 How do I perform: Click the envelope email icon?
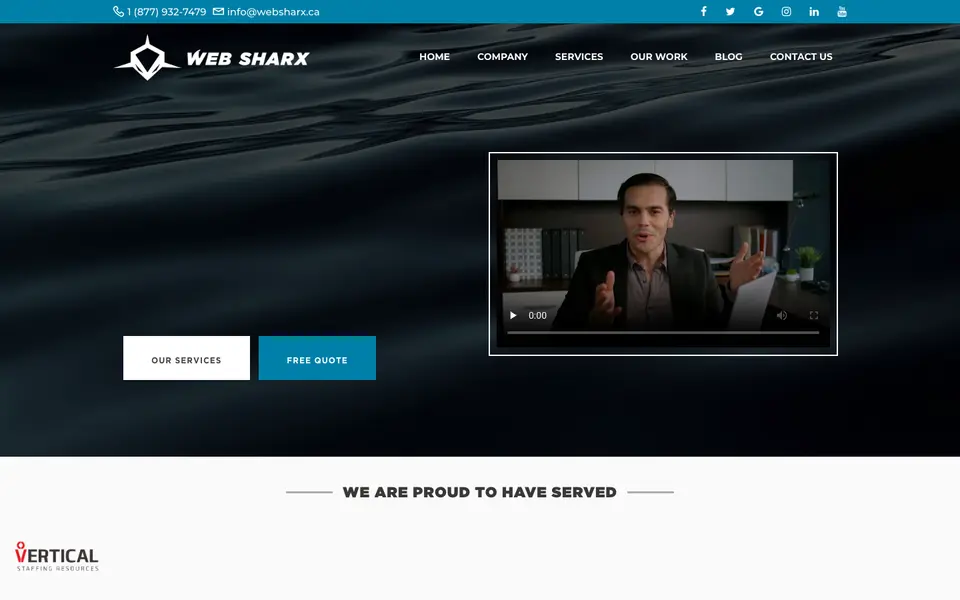click(x=218, y=11)
